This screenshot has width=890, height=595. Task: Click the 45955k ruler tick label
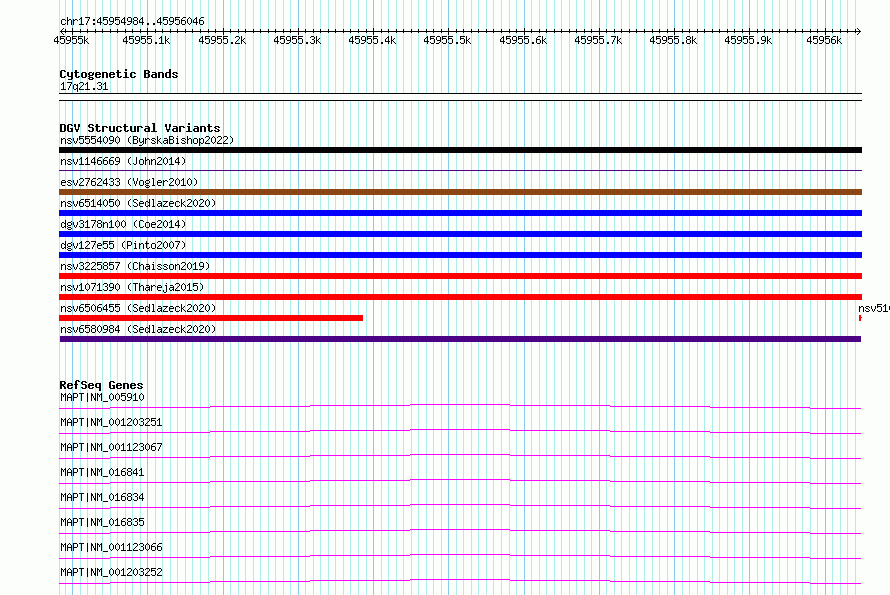point(71,40)
